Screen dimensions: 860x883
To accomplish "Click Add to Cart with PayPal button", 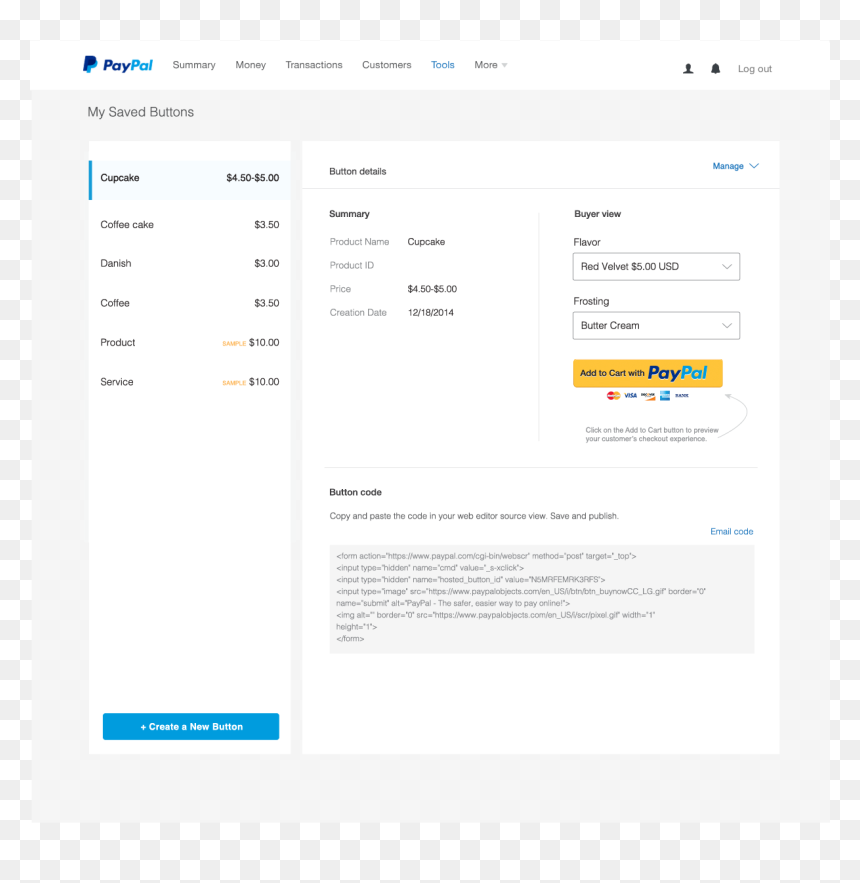I will (648, 373).
